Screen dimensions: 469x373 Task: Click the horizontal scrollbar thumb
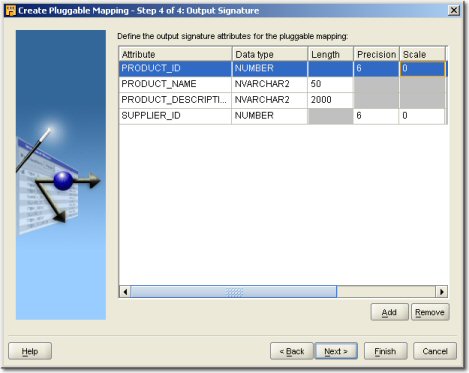pyautogui.click(x=234, y=292)
